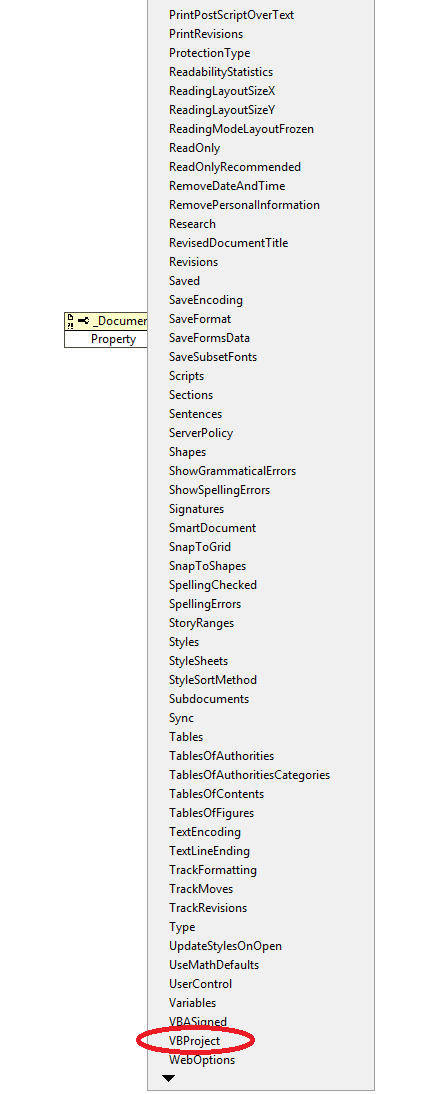Choose WebOptions from the menu
The height and width of the screenshot is (1094, 432).
pos(202,1060)
